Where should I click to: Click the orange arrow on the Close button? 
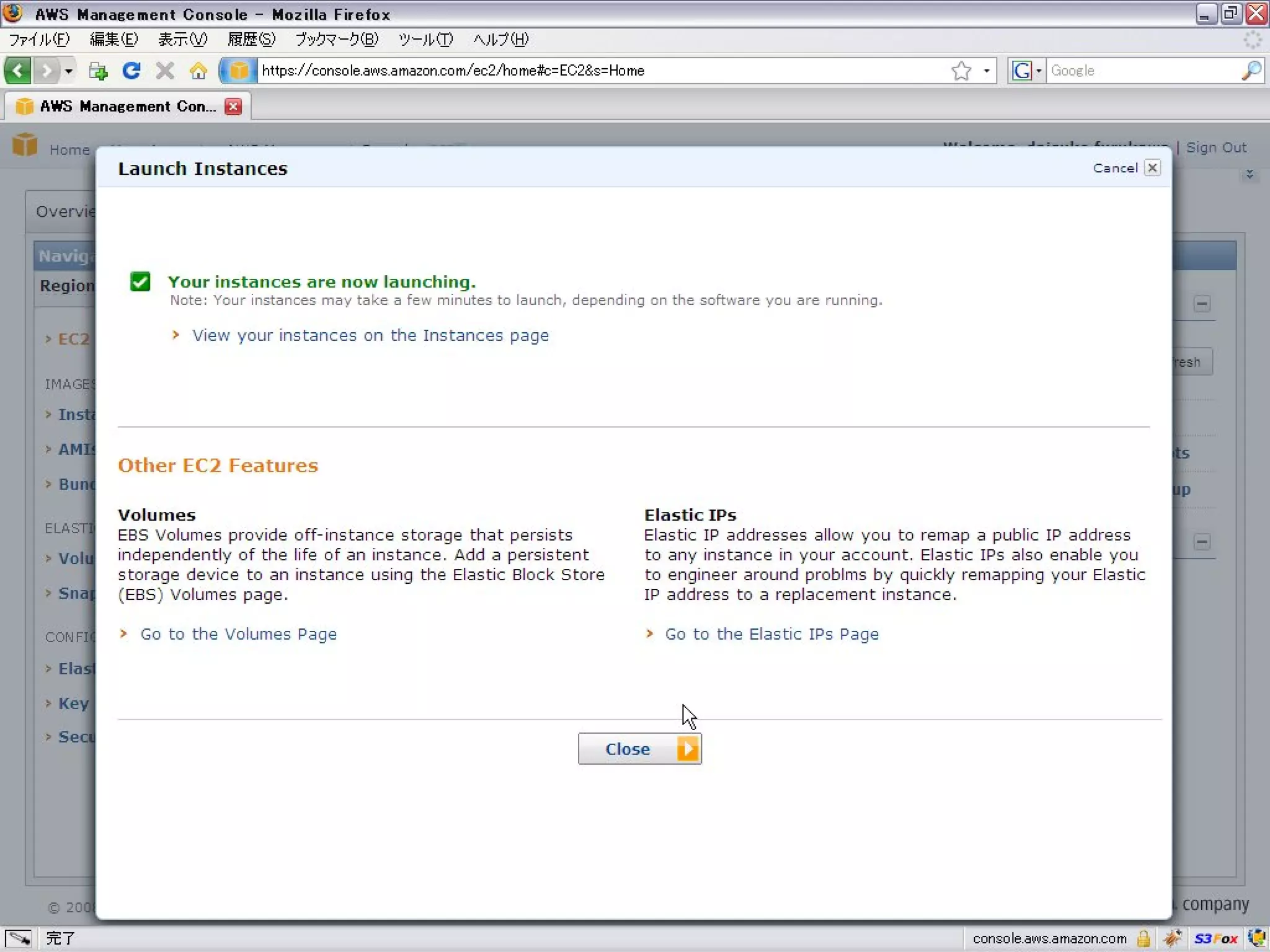tap(688, 749)
